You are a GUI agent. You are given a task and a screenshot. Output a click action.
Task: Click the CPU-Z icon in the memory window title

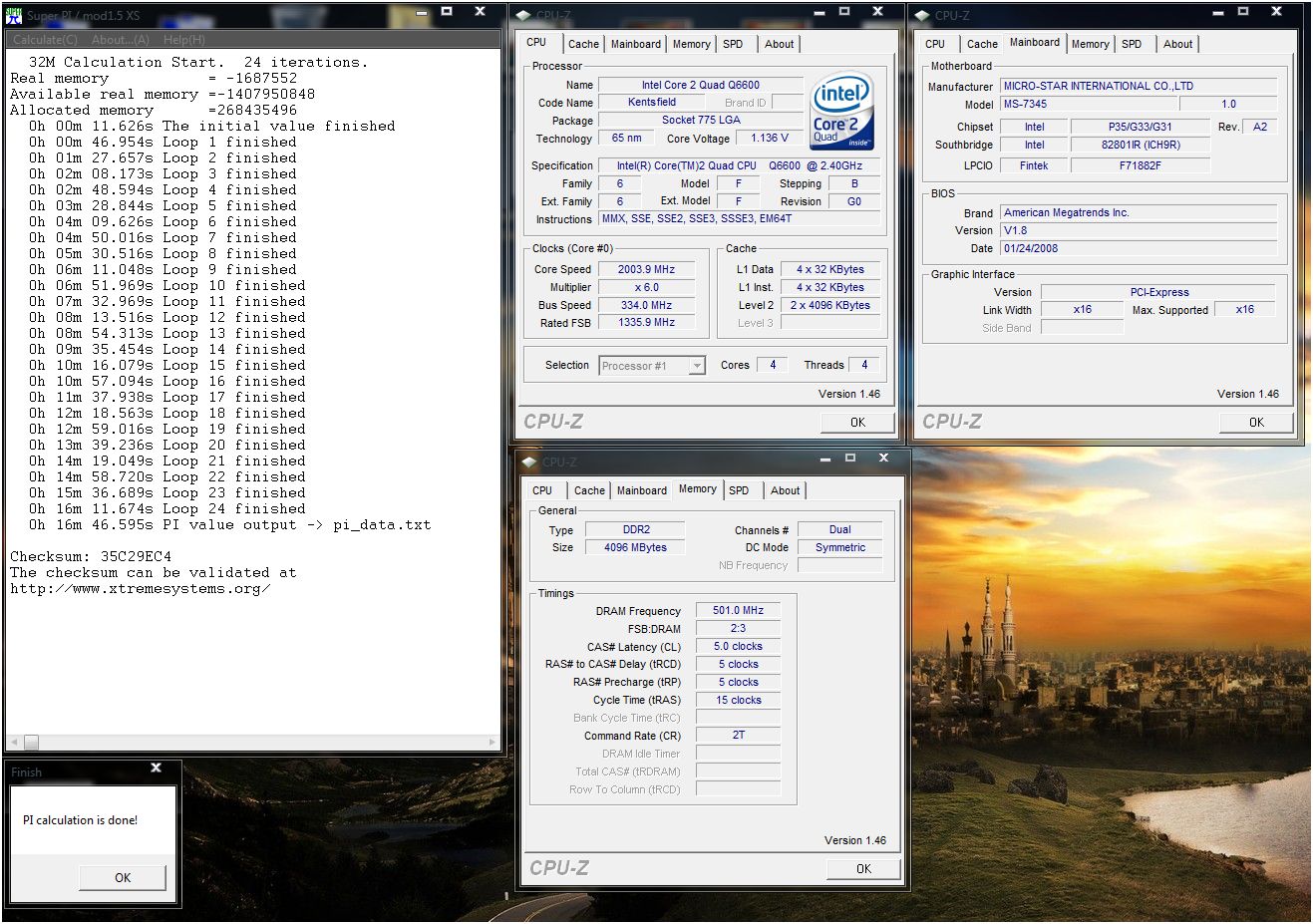pyautogui.click(x=529, y=462)
